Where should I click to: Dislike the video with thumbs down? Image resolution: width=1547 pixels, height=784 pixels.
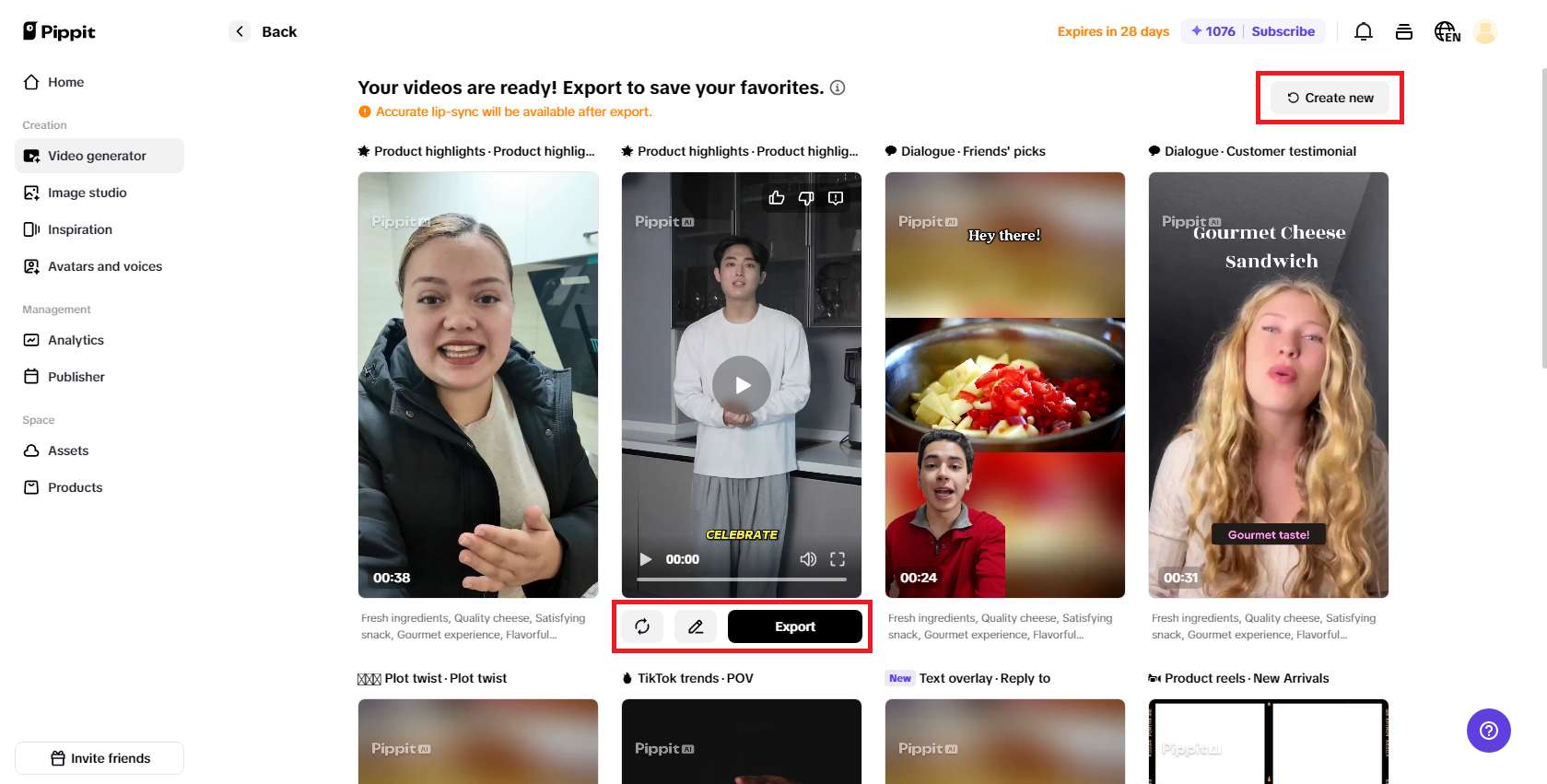[x=806, y=198]
